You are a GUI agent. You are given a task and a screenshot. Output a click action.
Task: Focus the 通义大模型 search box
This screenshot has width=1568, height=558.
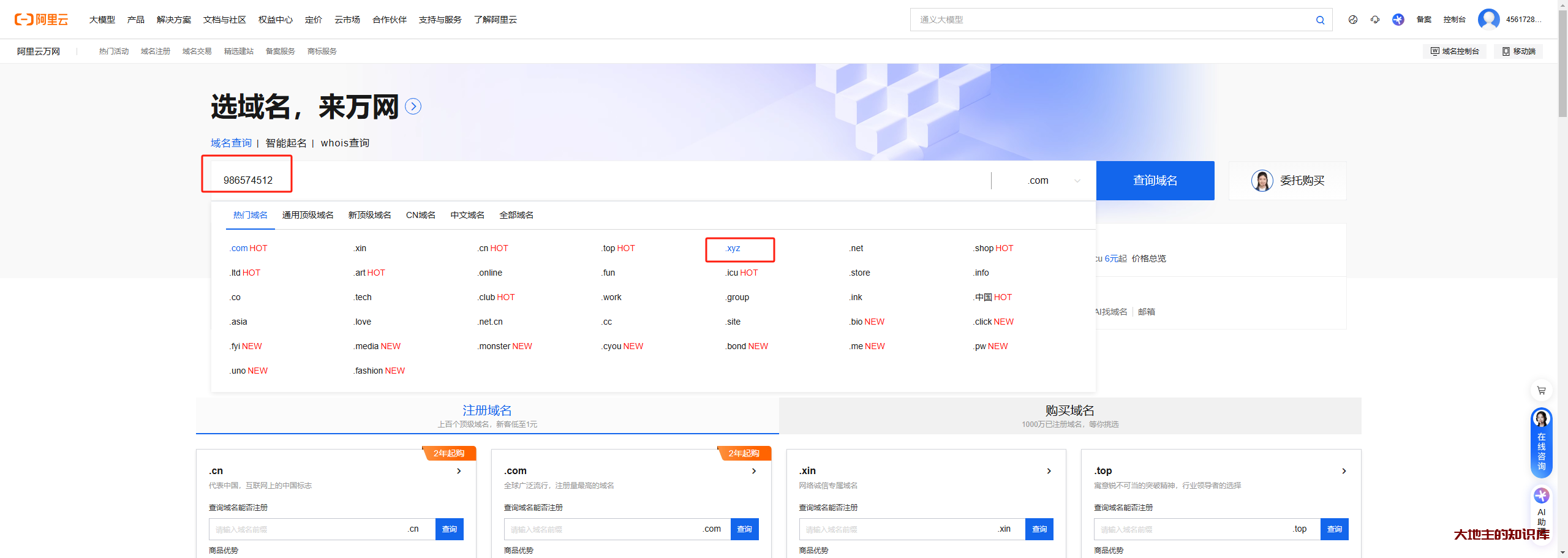(x=1112, y=20)
